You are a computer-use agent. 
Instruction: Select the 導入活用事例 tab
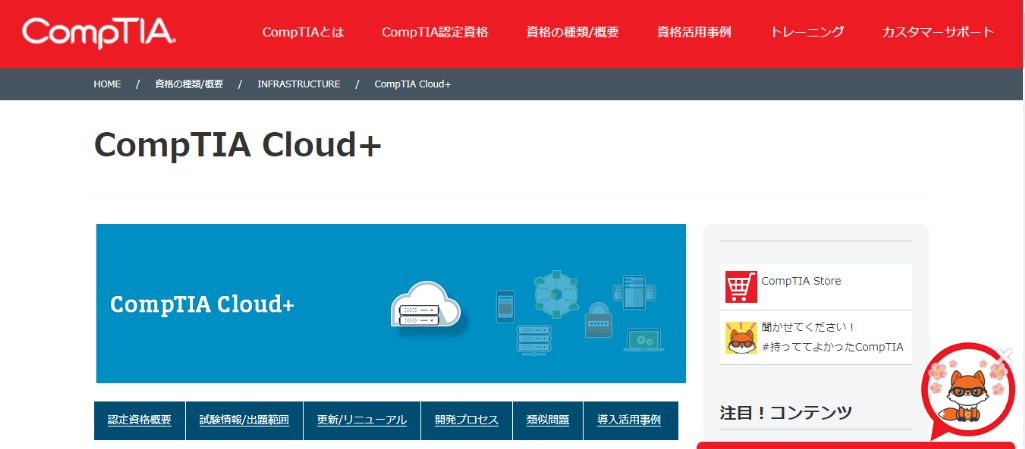click(630, 420)
